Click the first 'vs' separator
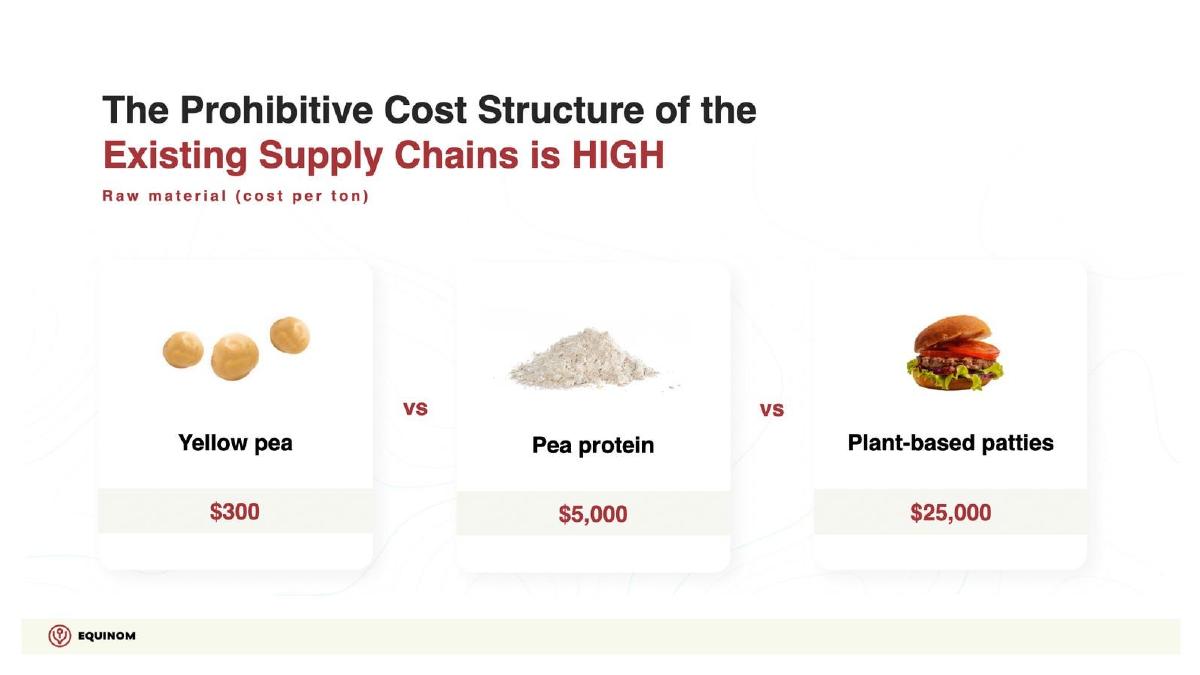Viewport: 1200px width, 675px height. 415,408
